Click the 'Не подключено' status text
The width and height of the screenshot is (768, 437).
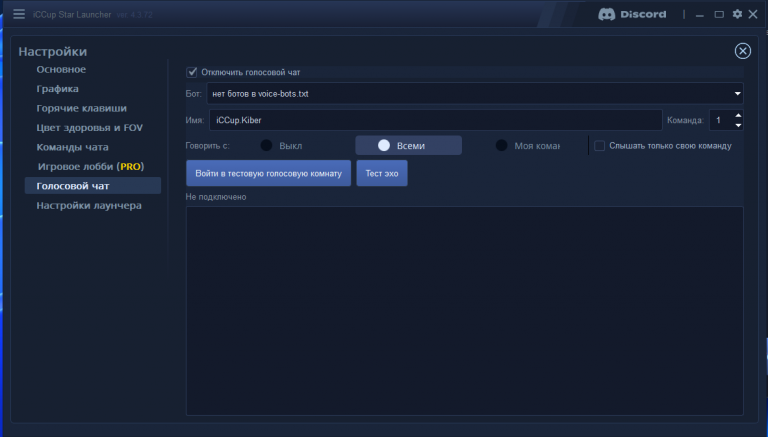[x=216, y=197]
